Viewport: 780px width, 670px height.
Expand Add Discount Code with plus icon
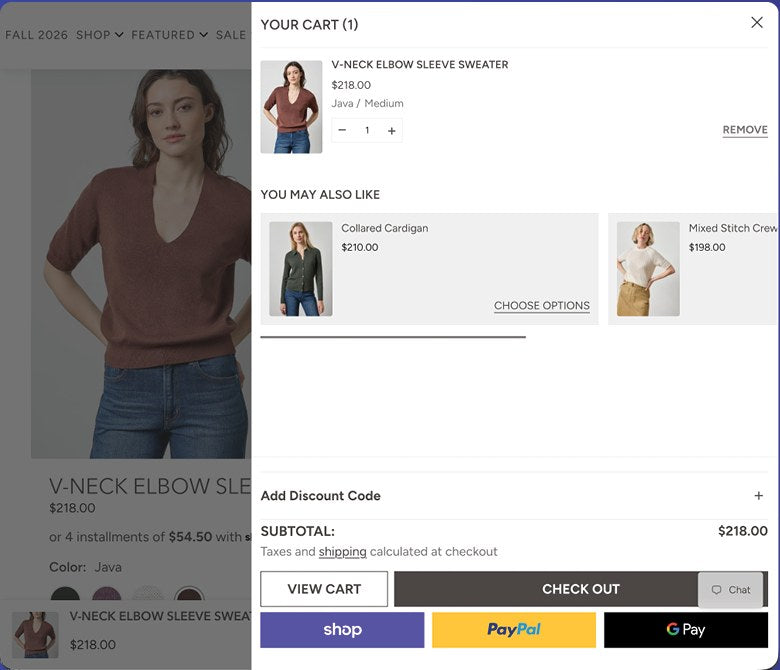(759, 495)
